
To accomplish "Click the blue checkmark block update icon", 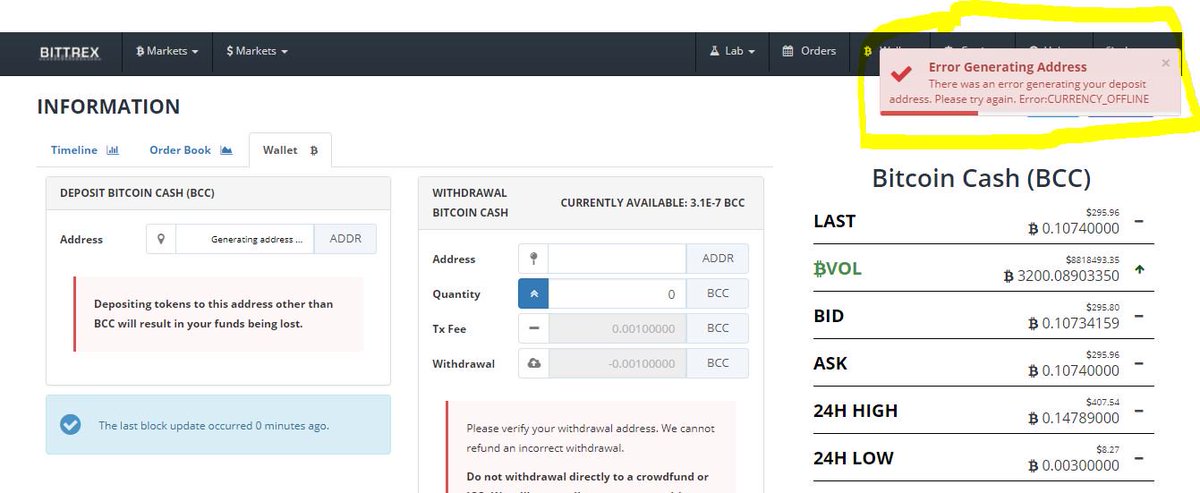I will click(70, 424).
